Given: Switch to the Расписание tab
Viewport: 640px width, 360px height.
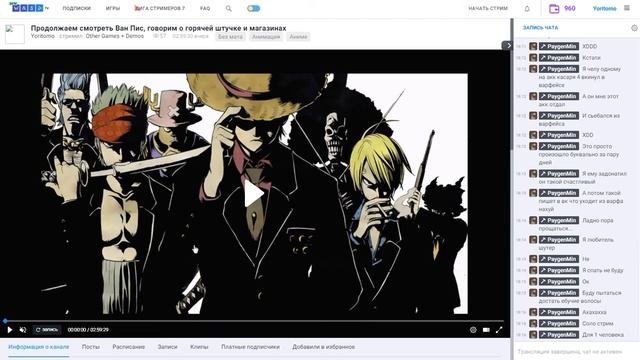Looking at the screenshot, I should click(x=129, y=347).
